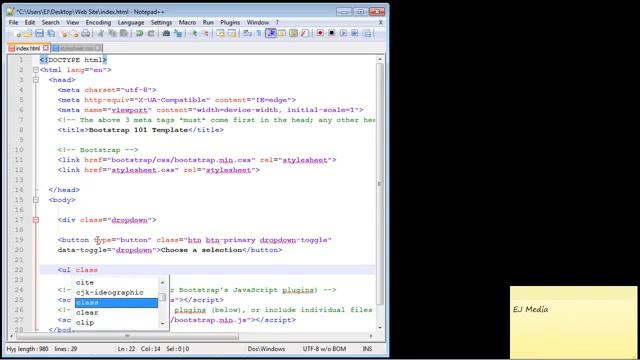
Task: Switch to the index.html tab
Action: [28, 48]
